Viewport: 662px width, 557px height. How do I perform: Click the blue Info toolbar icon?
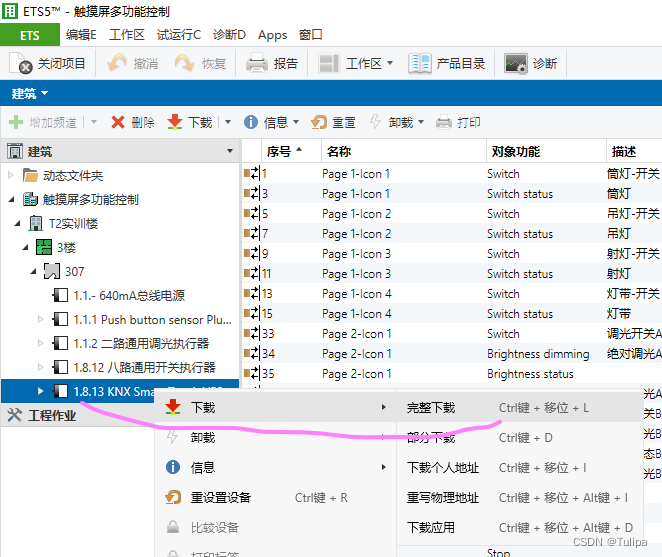(251, 122)
